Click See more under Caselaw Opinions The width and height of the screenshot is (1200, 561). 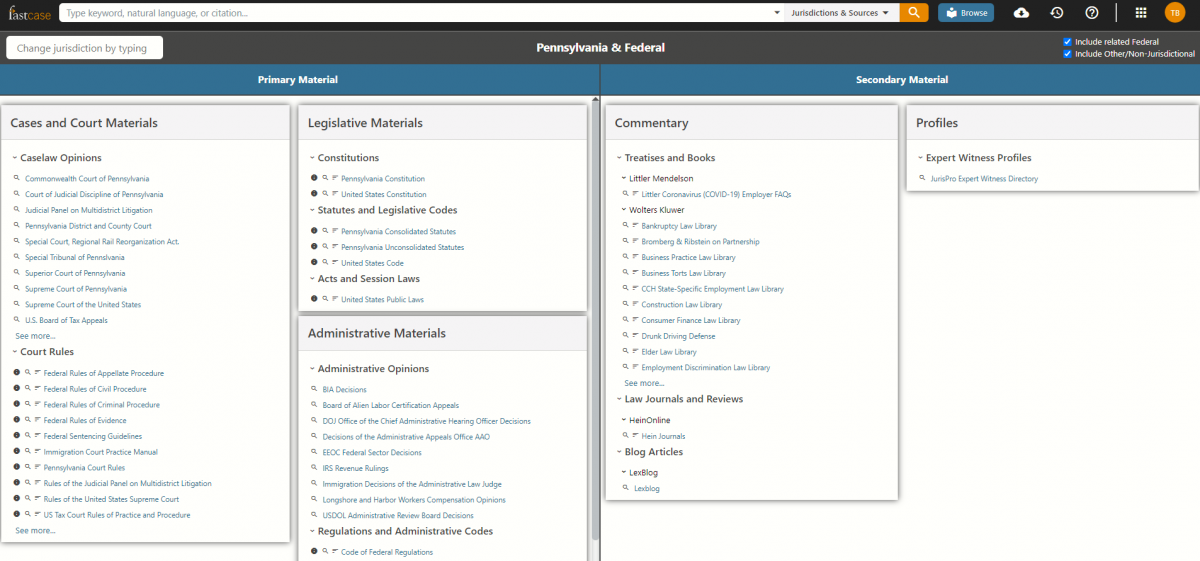point(35,336)
